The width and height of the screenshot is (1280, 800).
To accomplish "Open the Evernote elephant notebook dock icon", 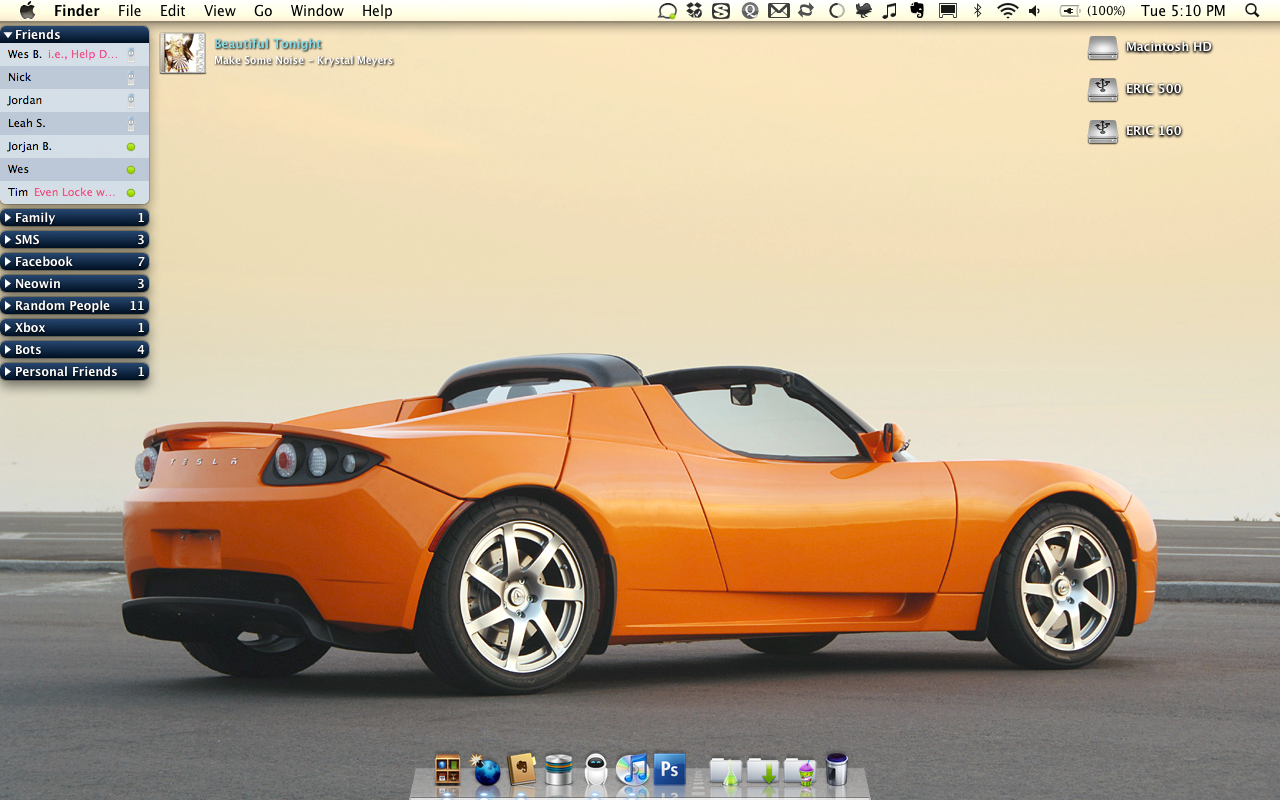I will pos(522,770).
